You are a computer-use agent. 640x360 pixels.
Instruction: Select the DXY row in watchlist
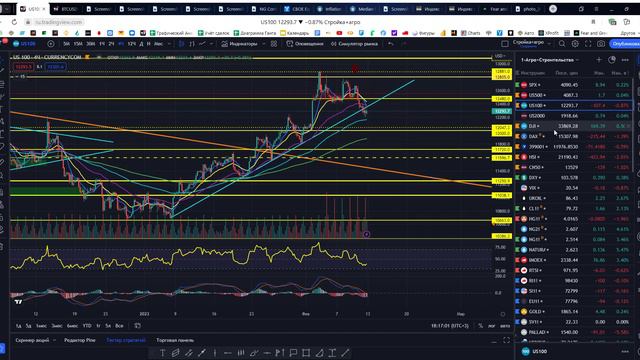click(x=574, y=178)
